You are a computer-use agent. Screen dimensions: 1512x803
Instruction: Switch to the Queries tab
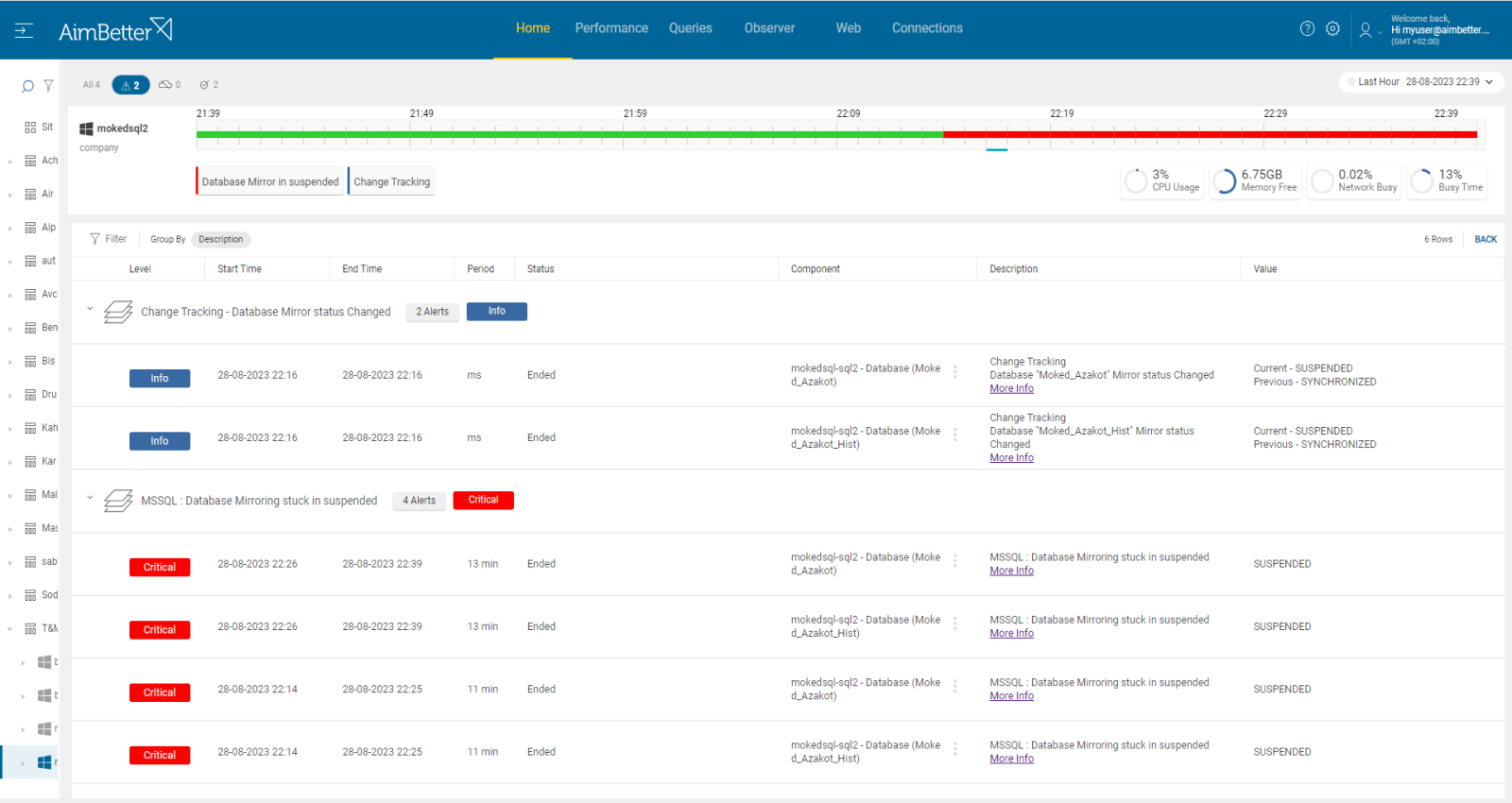coord(691,28)
